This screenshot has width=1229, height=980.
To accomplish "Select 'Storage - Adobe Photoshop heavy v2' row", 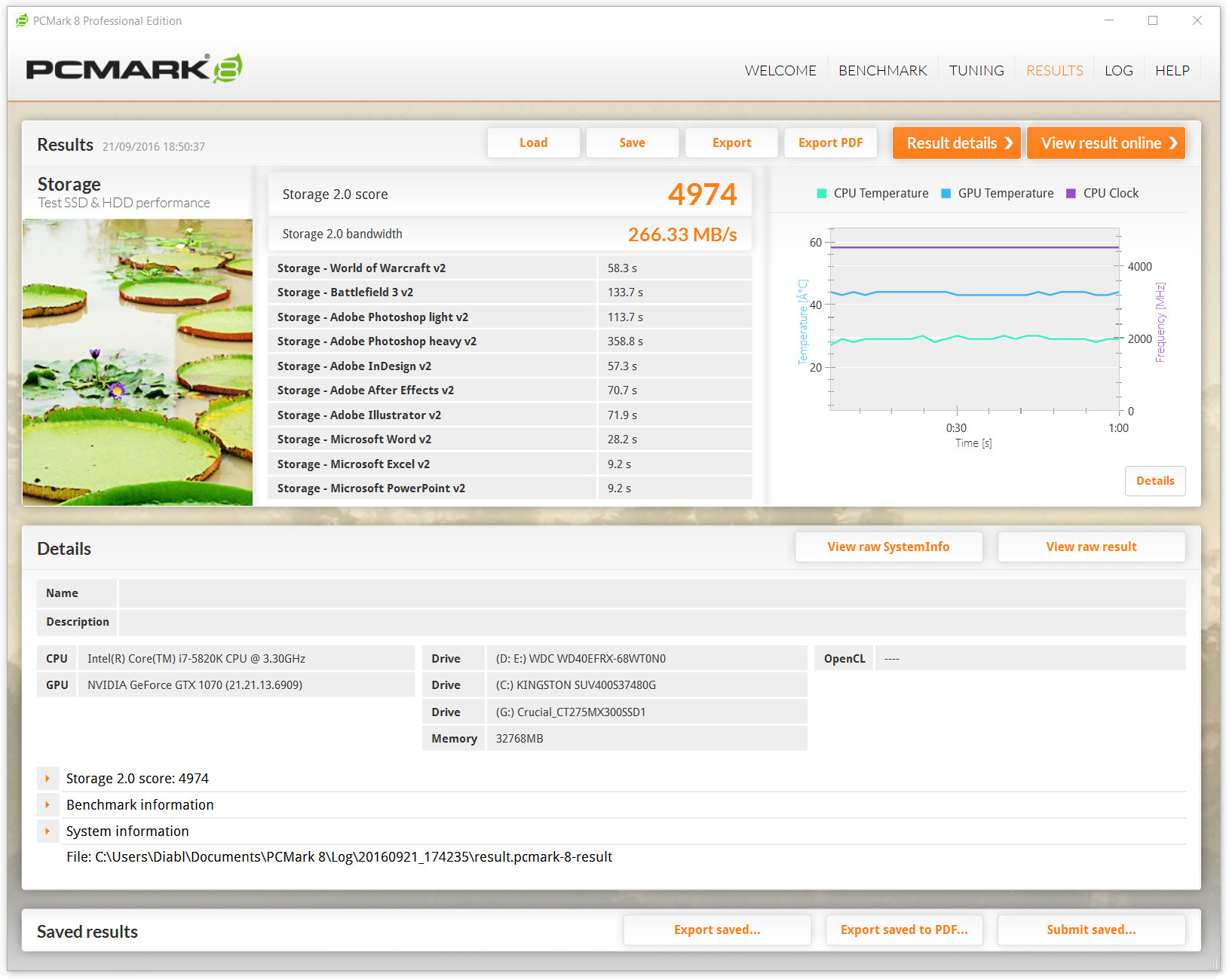I will pyautogui.click(x=510, y=341).
